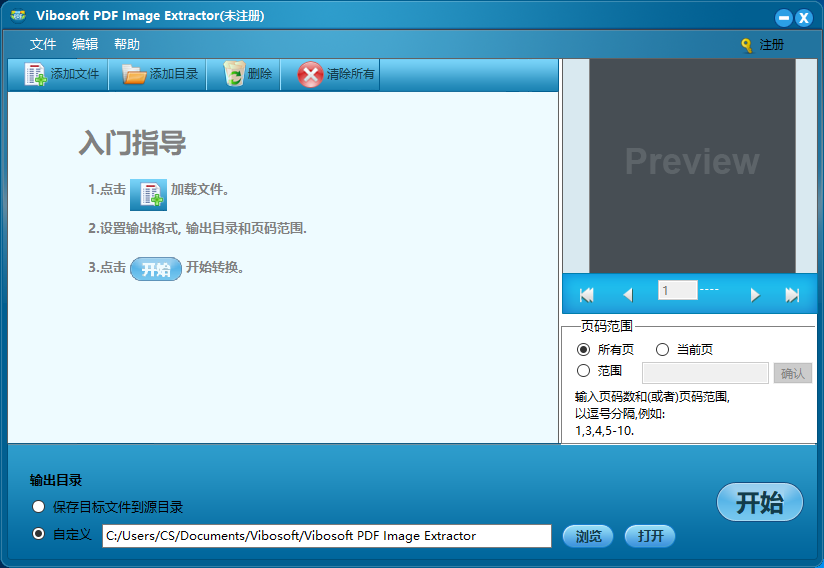The height and width of the screenshot is (568, 824).
Task: Click the 添加文件 (Add File) toolbar icon
Action: (x=35, y=74)
